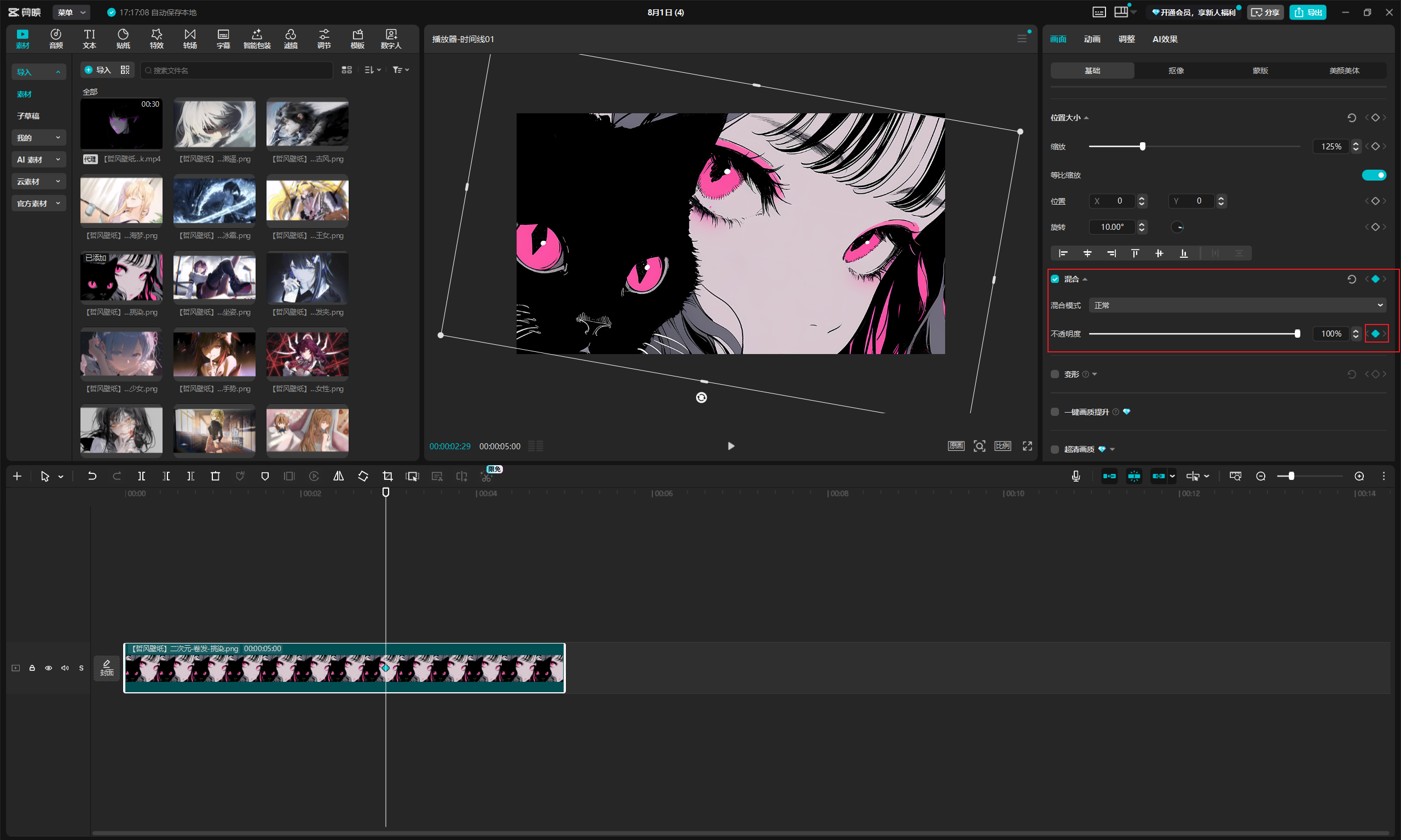Enable the 一键画质提升 checkbox
Viewport: 1401px width, 840px height.
click(1055, 412)
